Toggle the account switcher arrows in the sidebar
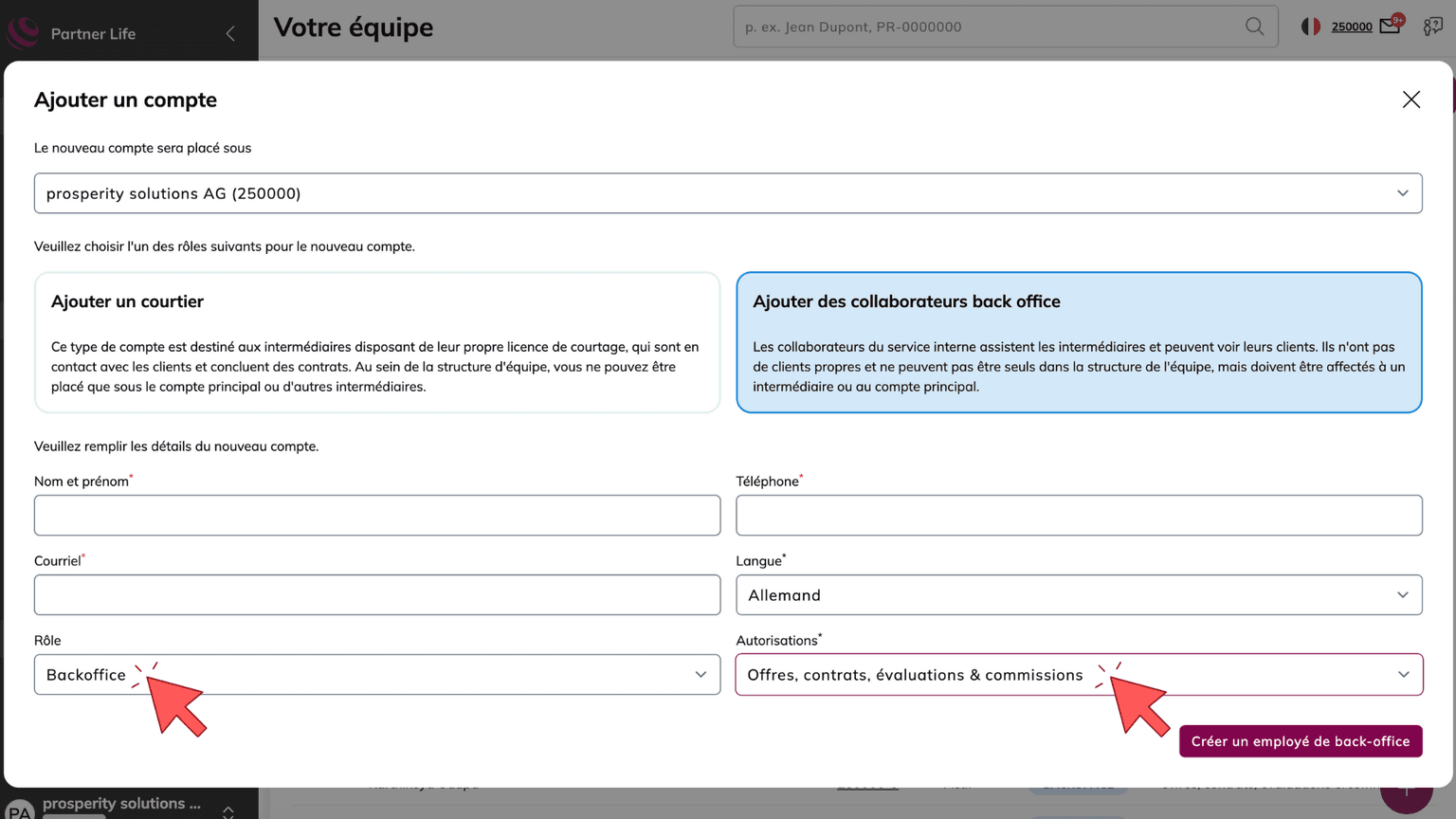Screen dimensions: 1456x819 tap(228, 810)
